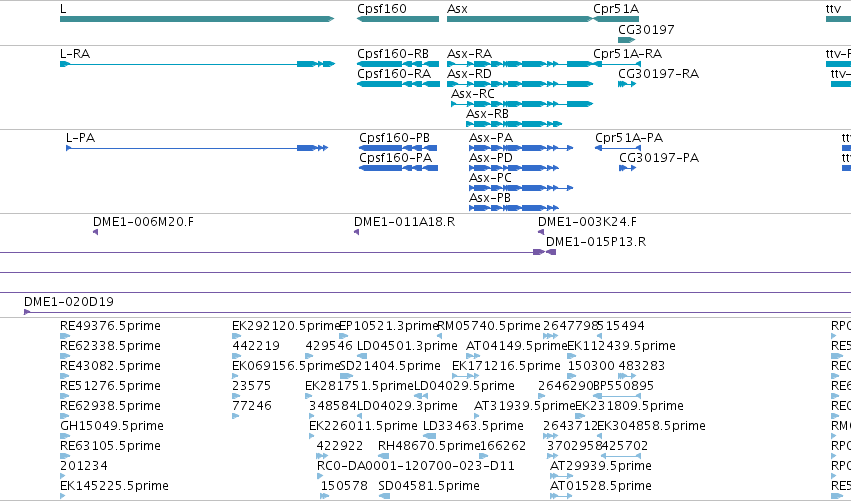Click the L-PA coding sequence label
Image resolution: width=851 pixels, height=501 pixels.
point(80,138)
